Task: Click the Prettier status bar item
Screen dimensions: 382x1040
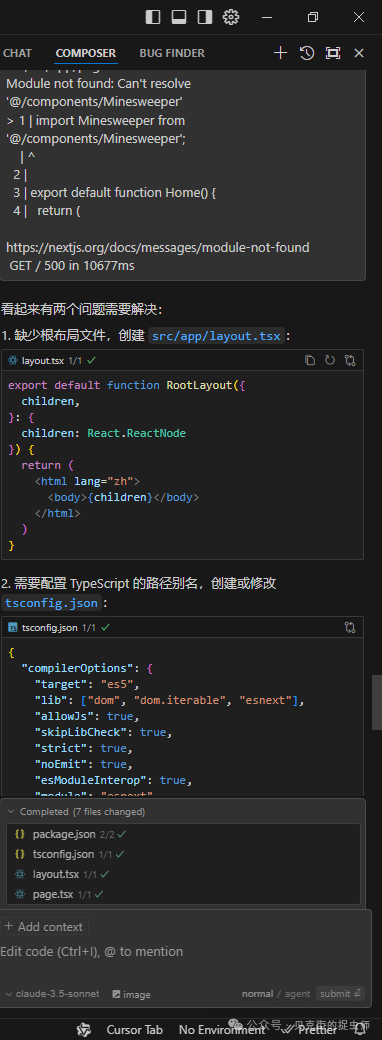Action: click(x=309, y=1029)
